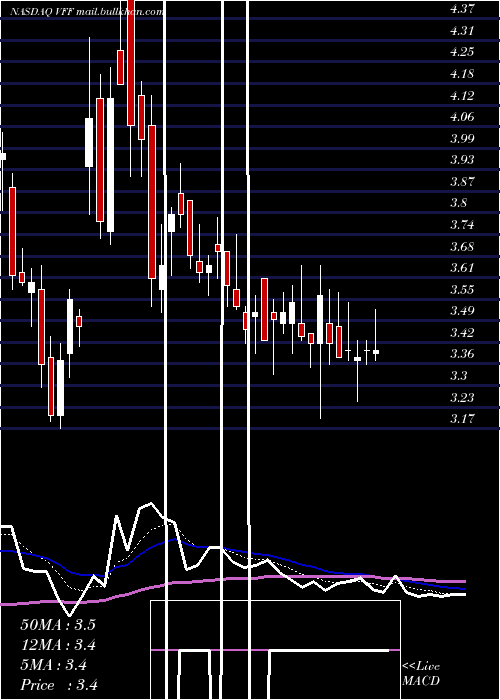Click the 3.3 price axis label

point(458,375)
